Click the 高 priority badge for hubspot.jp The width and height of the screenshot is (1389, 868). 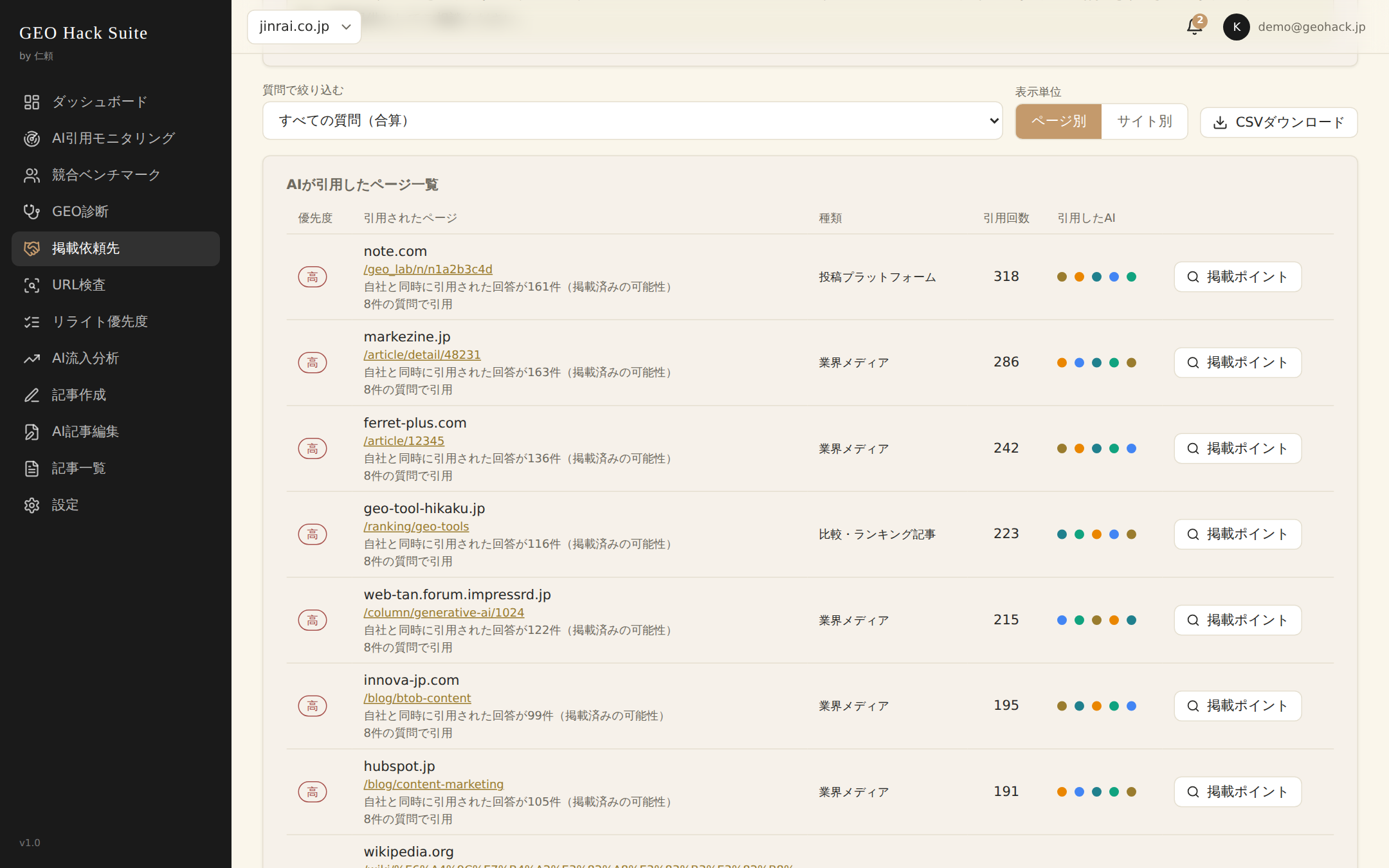(x=313, y=792)
